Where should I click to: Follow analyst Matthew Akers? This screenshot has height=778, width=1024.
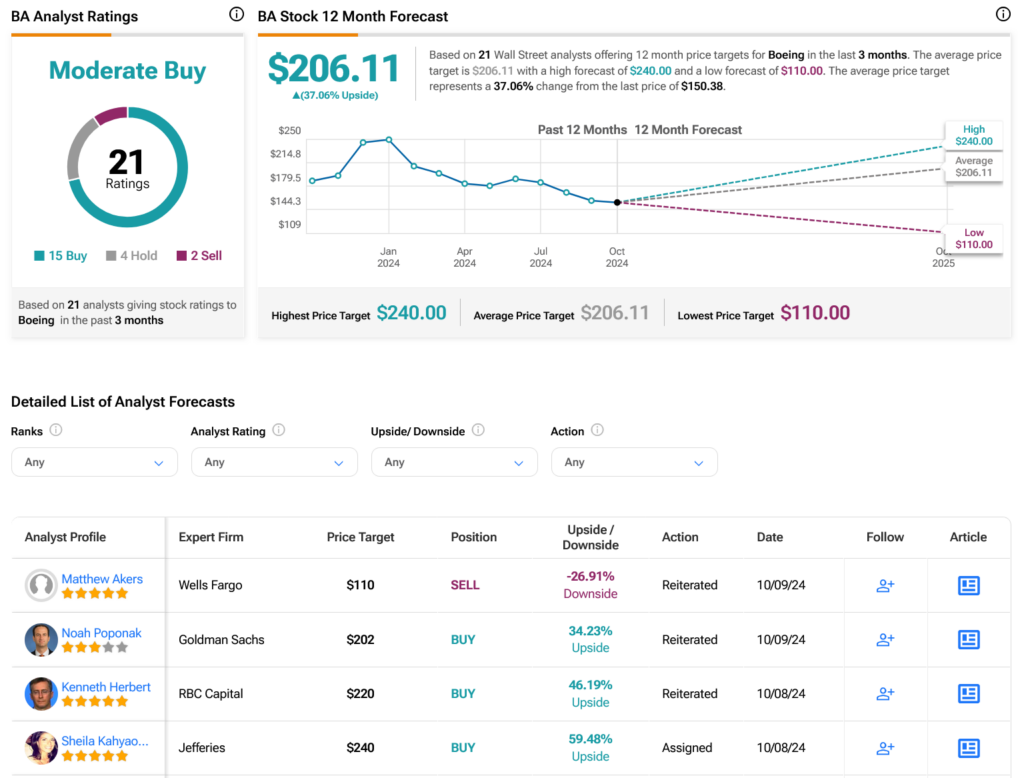(885, 585)
